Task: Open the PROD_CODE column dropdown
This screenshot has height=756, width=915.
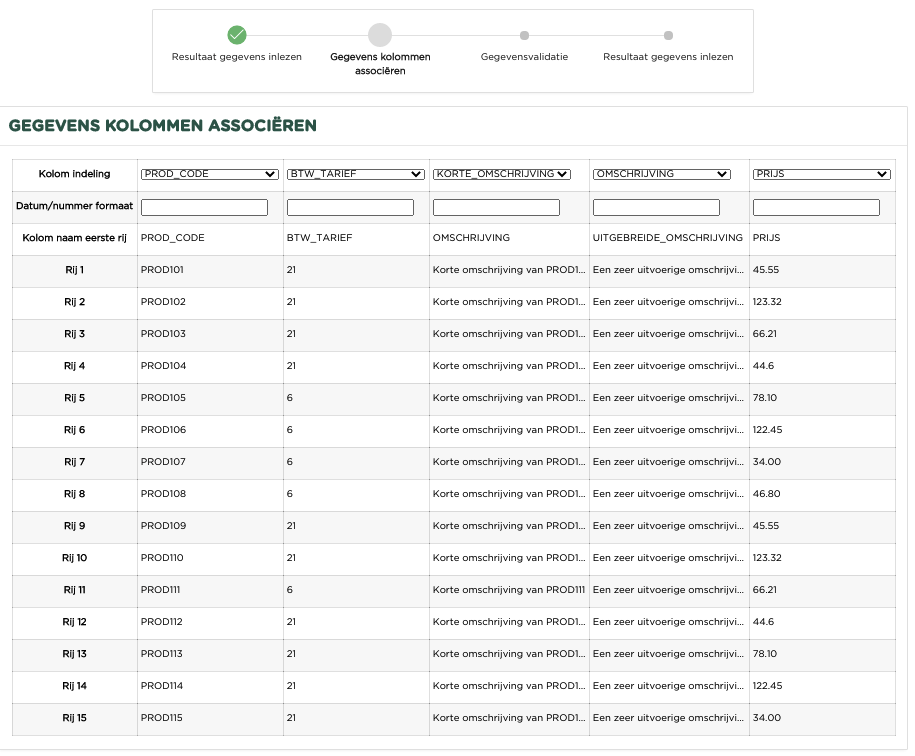Action: (209, 174)
